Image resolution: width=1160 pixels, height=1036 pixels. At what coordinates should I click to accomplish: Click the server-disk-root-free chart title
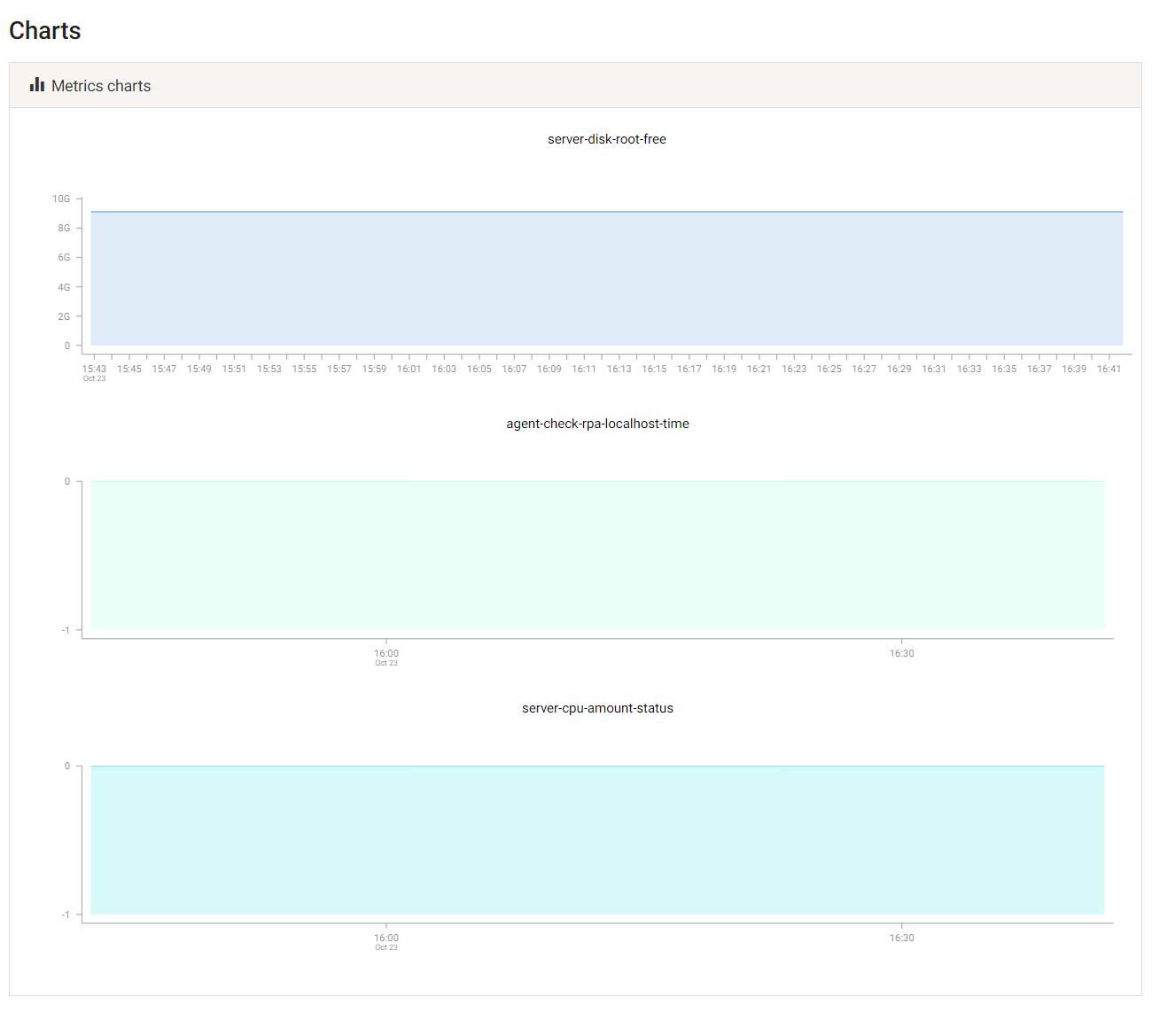tap(607, 139)
